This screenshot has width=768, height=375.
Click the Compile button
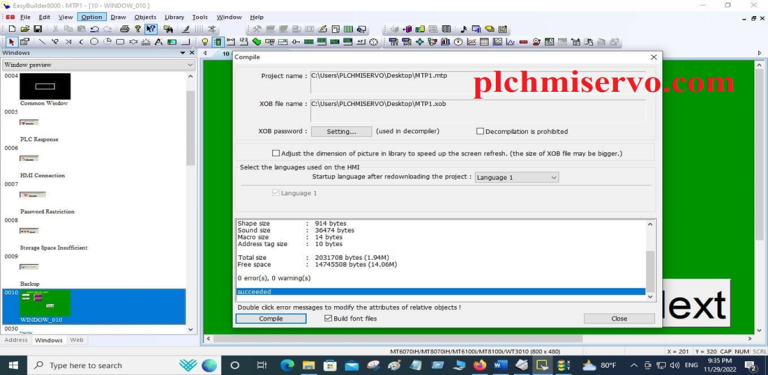click(x=271, y=319)
